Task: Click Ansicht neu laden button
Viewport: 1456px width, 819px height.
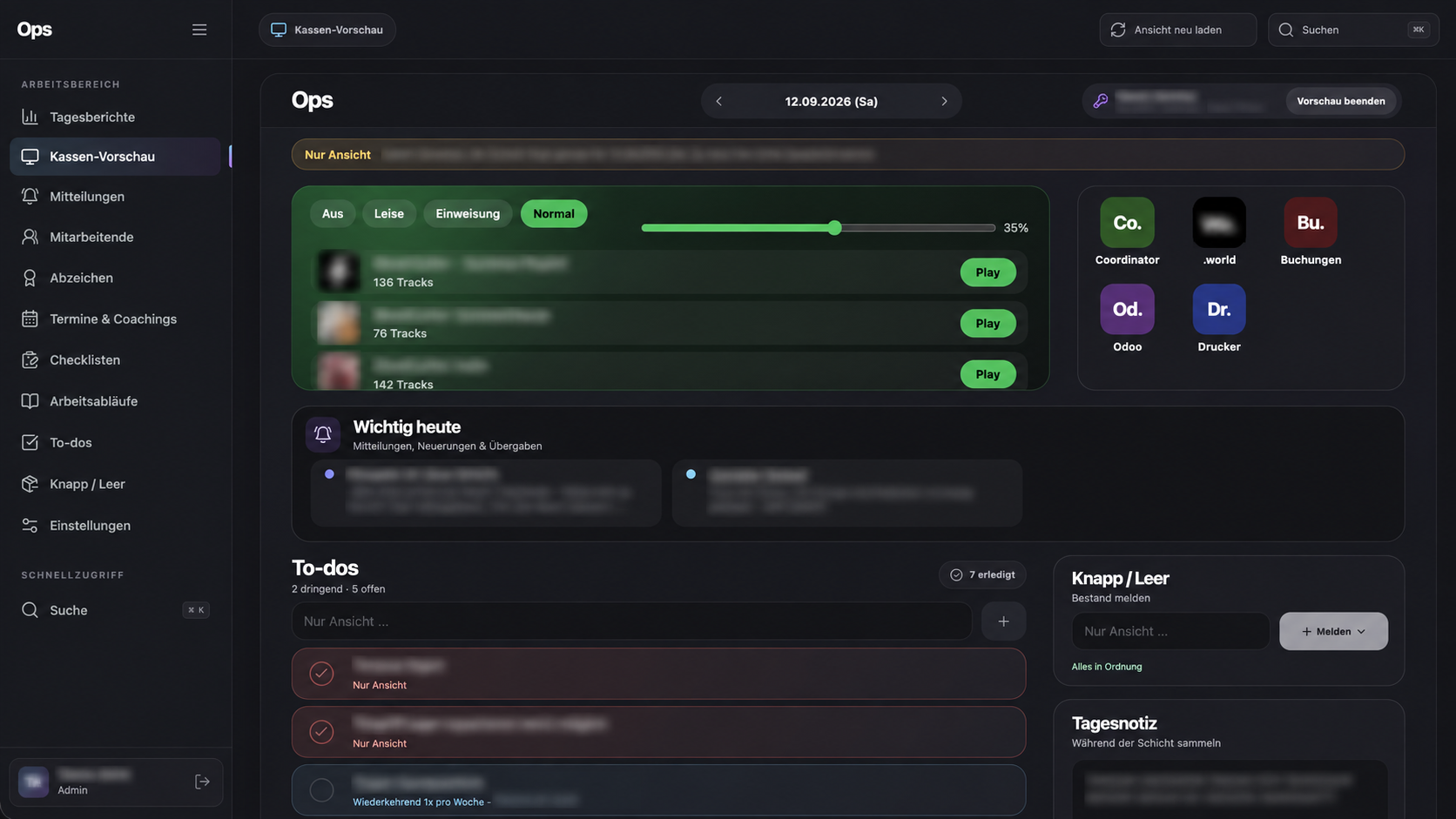Action: [x=1177, y=30]
